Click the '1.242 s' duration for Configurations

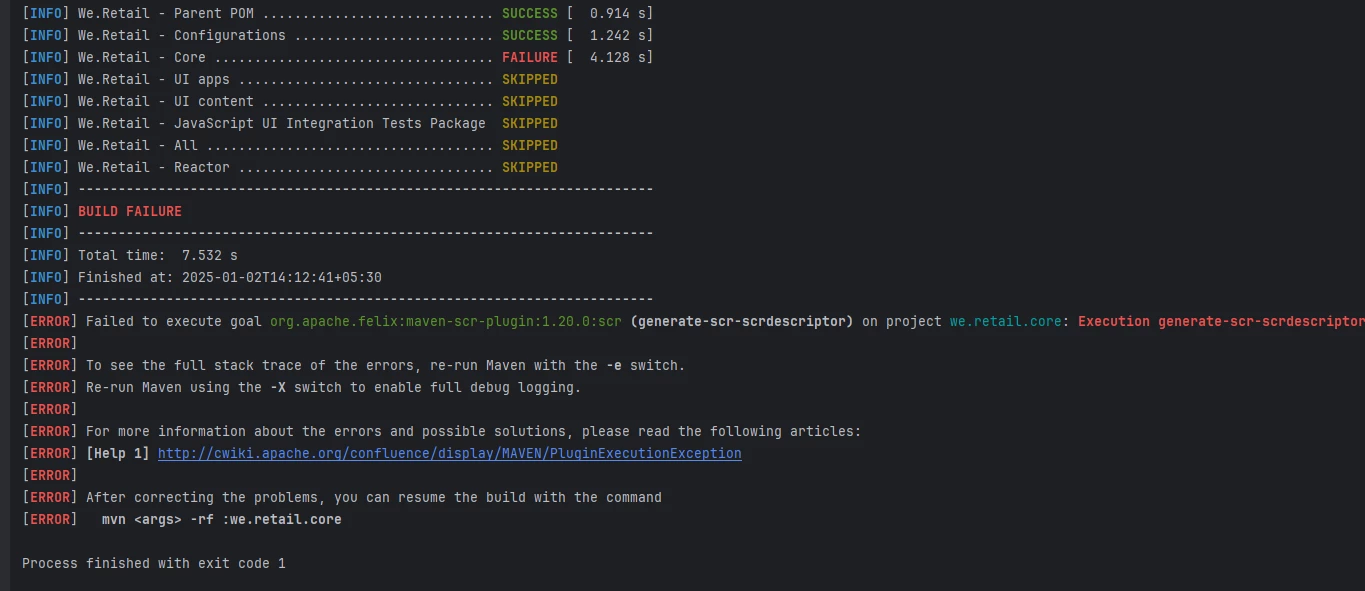point(617,35)
